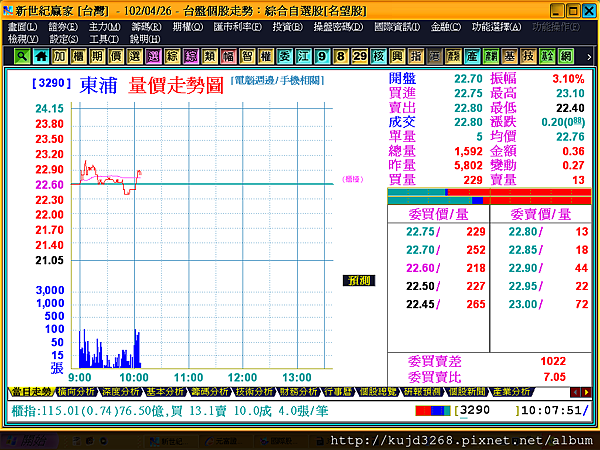
Task: Switch to the 財務分析 tab
Action: (x=298, y=392)
